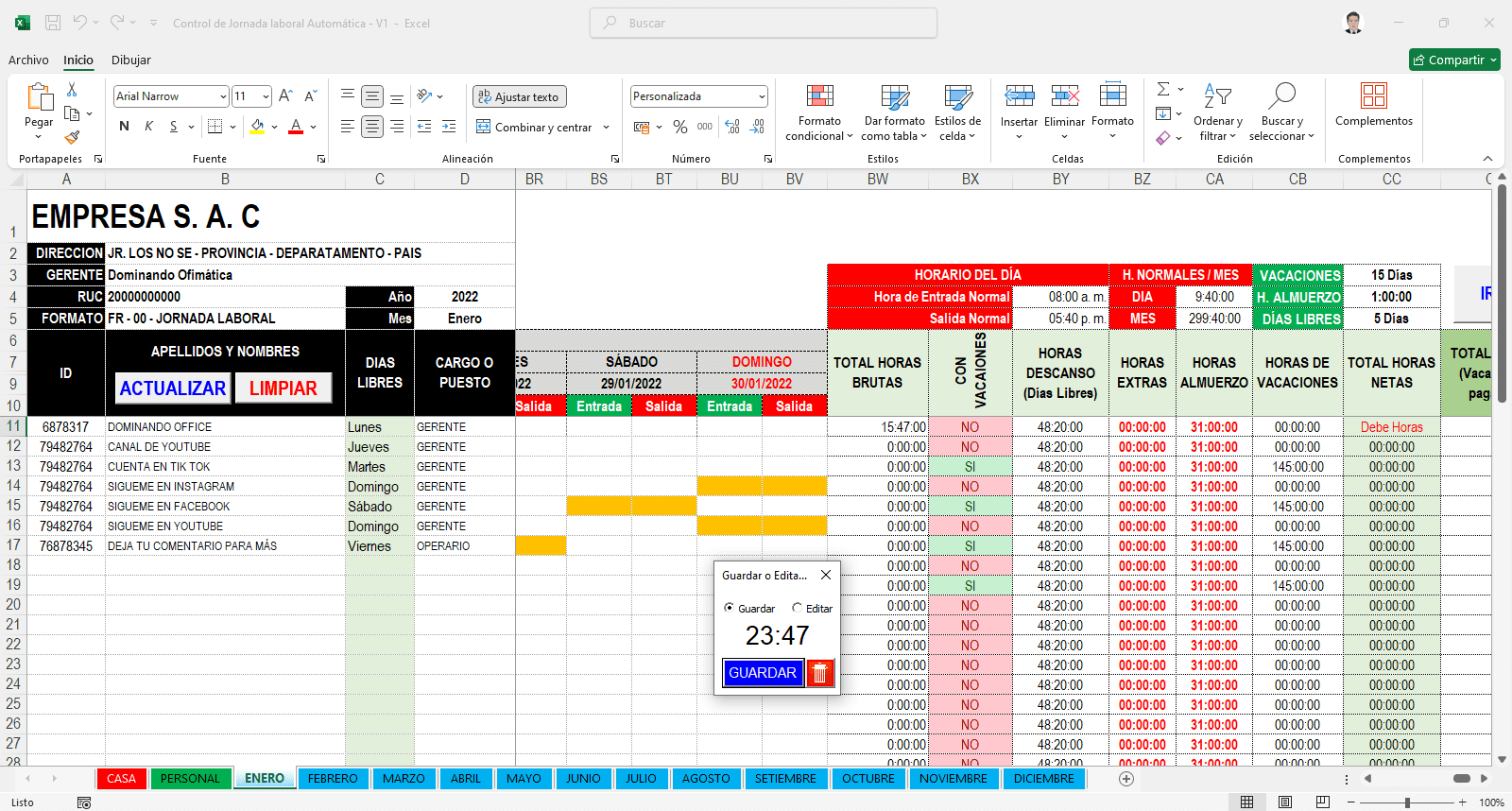The width and height of the screenshot is (1512, 811).
Task: Click the Bold N formatting icon
Action: pos(124,127)
